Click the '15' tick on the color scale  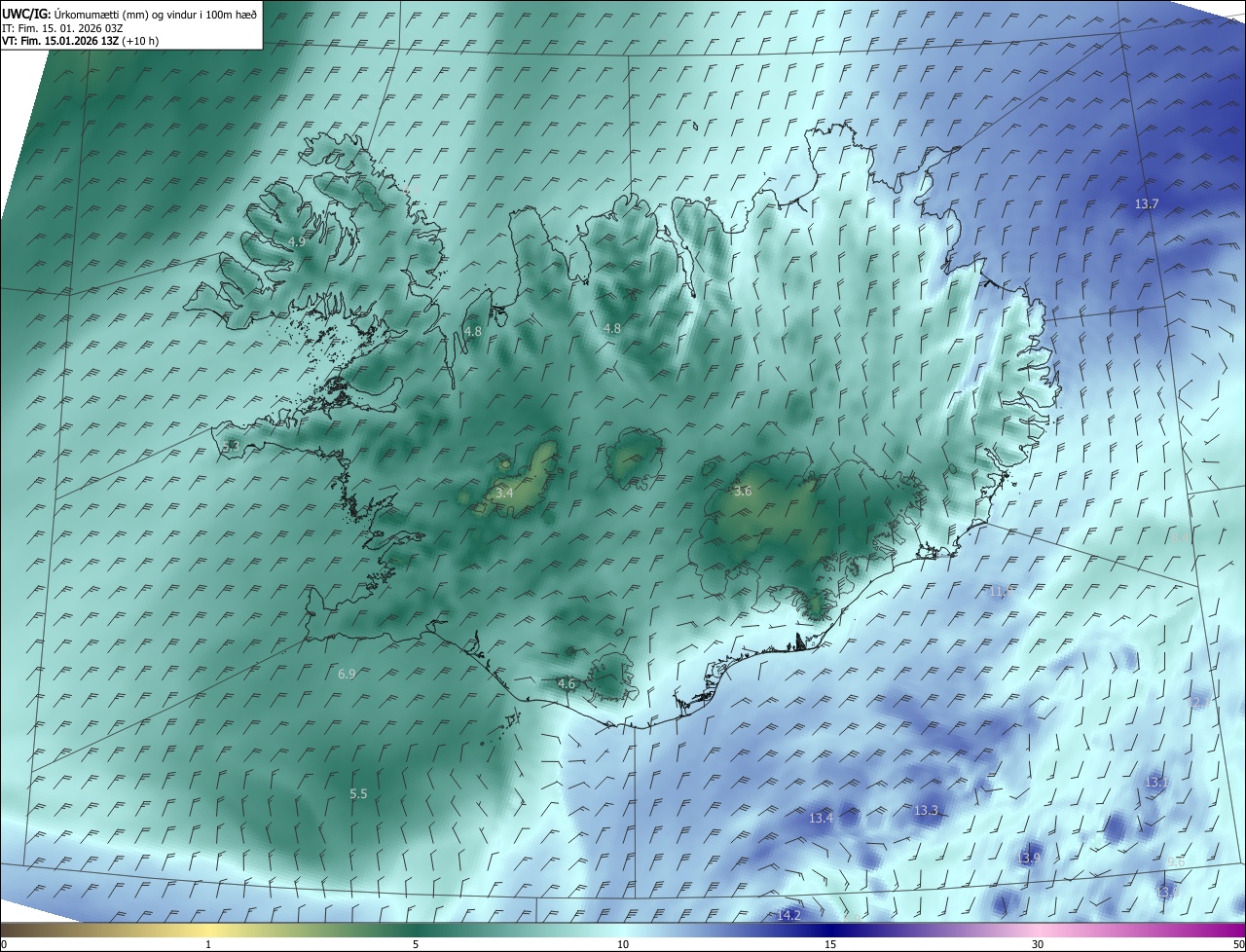tap(830, 944)
